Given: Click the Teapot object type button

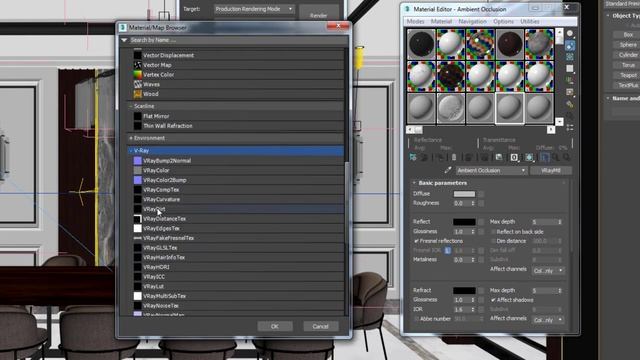Looking at the screenshot, I should coord(628,76).
